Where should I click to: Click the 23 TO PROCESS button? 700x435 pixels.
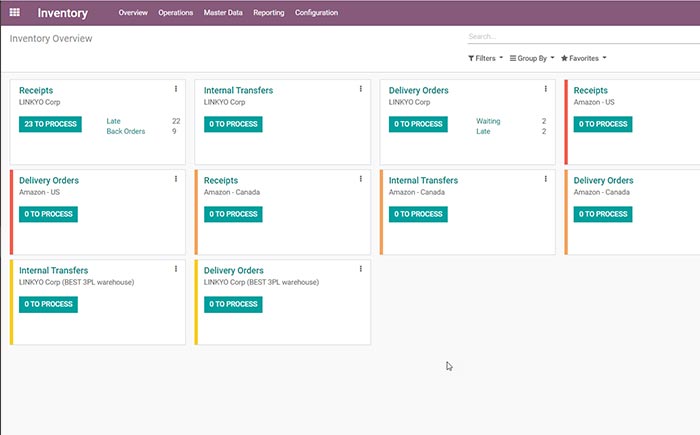click(x=50, y=124)
